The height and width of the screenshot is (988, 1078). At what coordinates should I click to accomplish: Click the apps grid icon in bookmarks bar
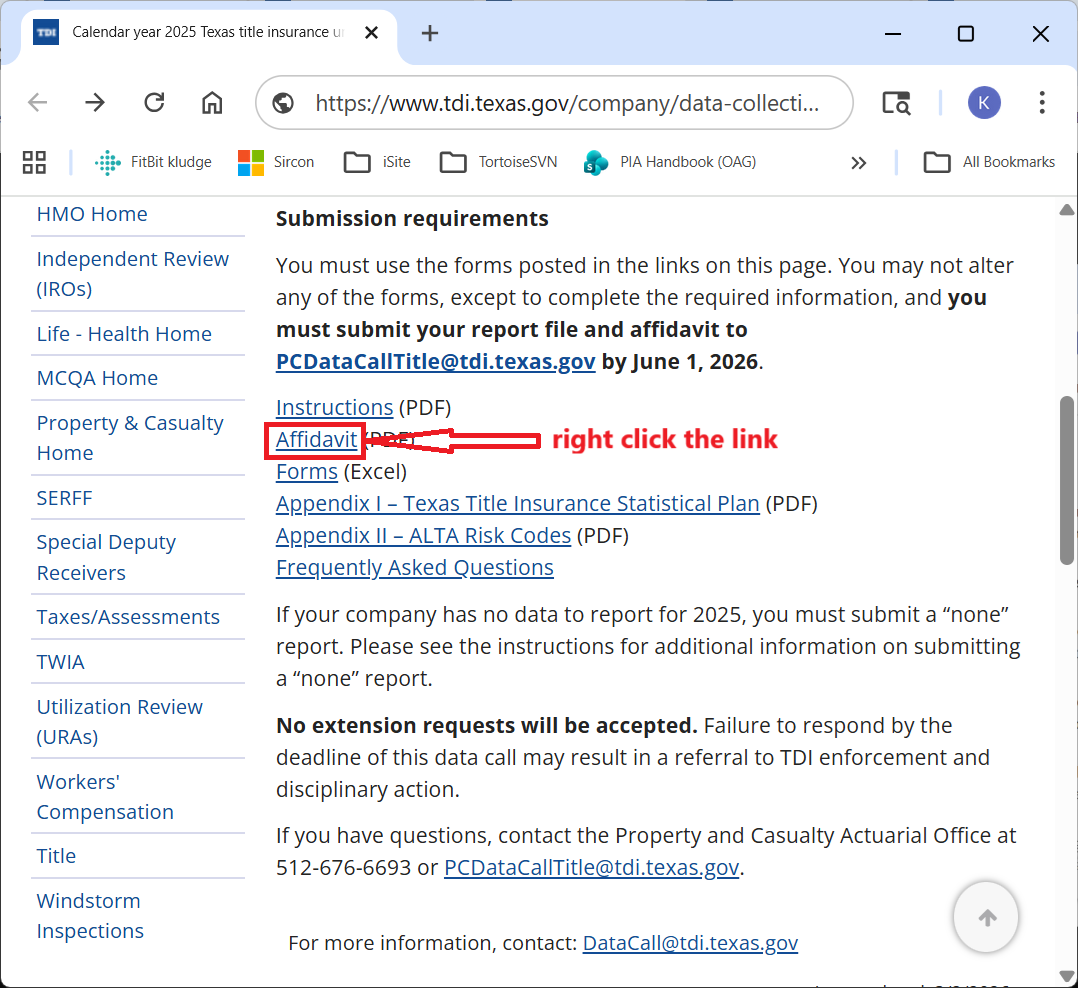click(x=34, y=162)
